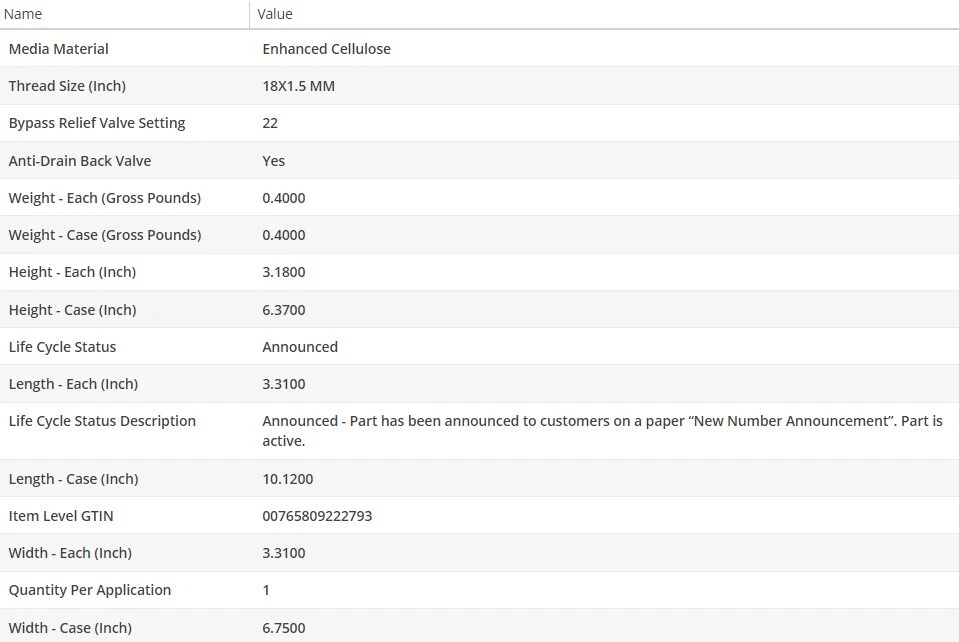Viewport: 959px width, 642px height.
Task: Select the Length - Each (Inch) label
Action: tap(73, 384)
